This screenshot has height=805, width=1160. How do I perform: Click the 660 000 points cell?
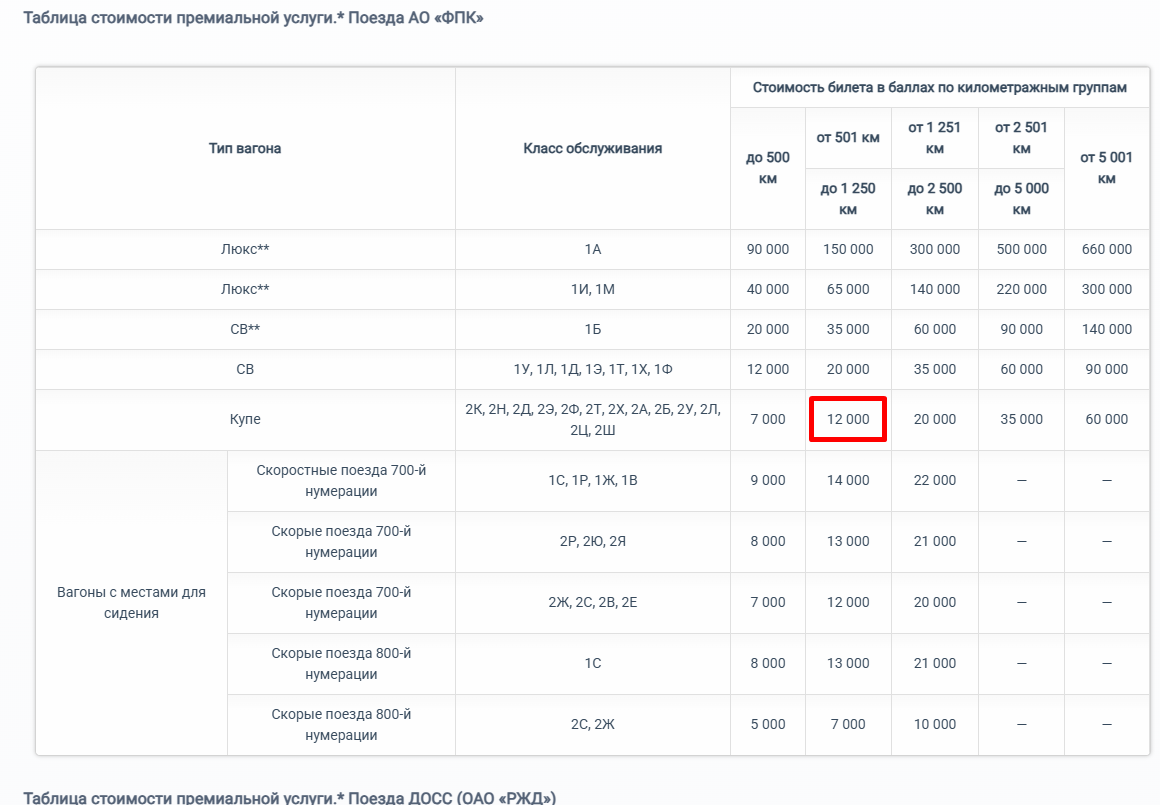[1106, 249]
